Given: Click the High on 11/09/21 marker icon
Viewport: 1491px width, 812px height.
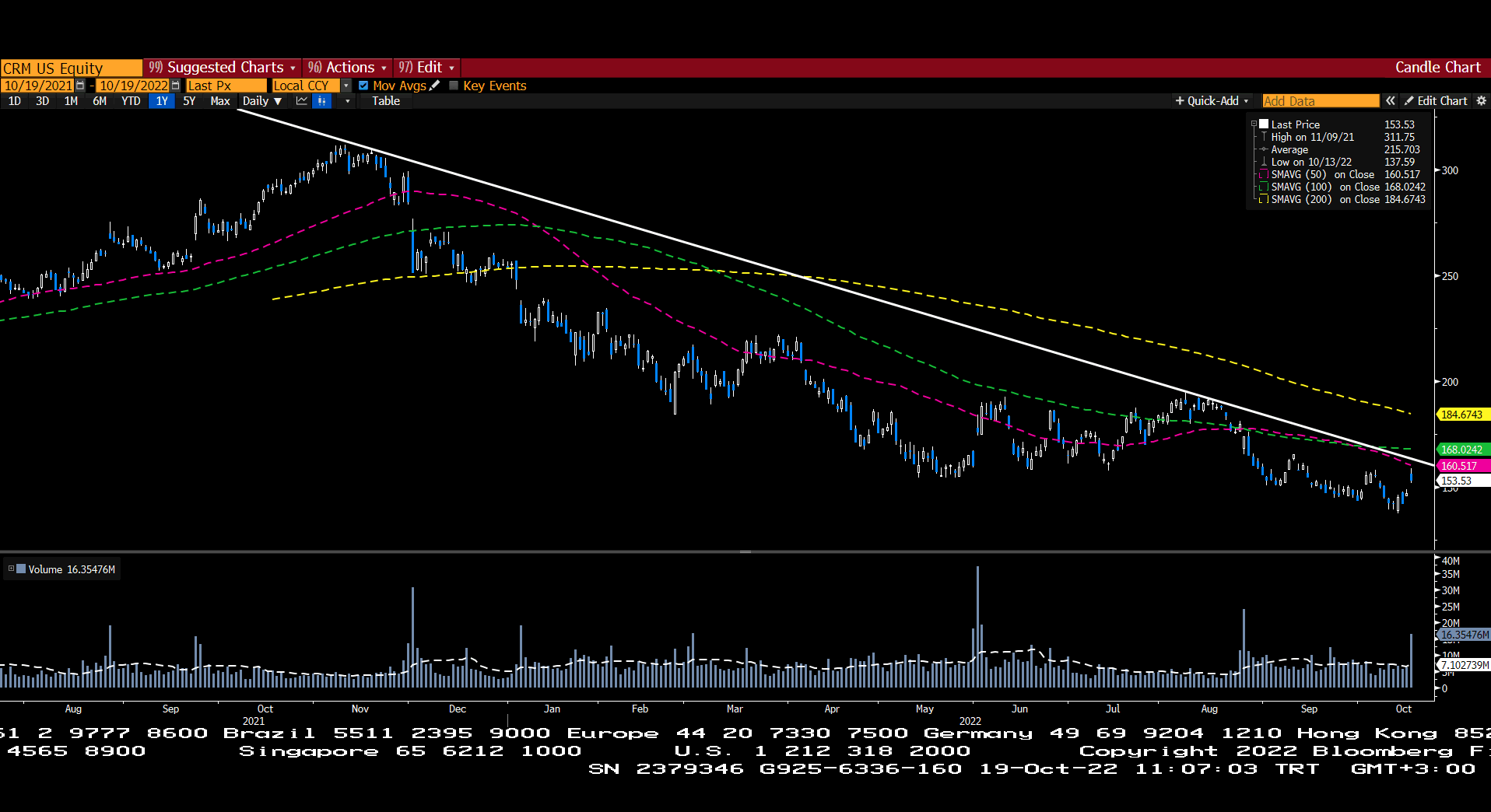Looking at the screenshot, I should pos(1264,137).
